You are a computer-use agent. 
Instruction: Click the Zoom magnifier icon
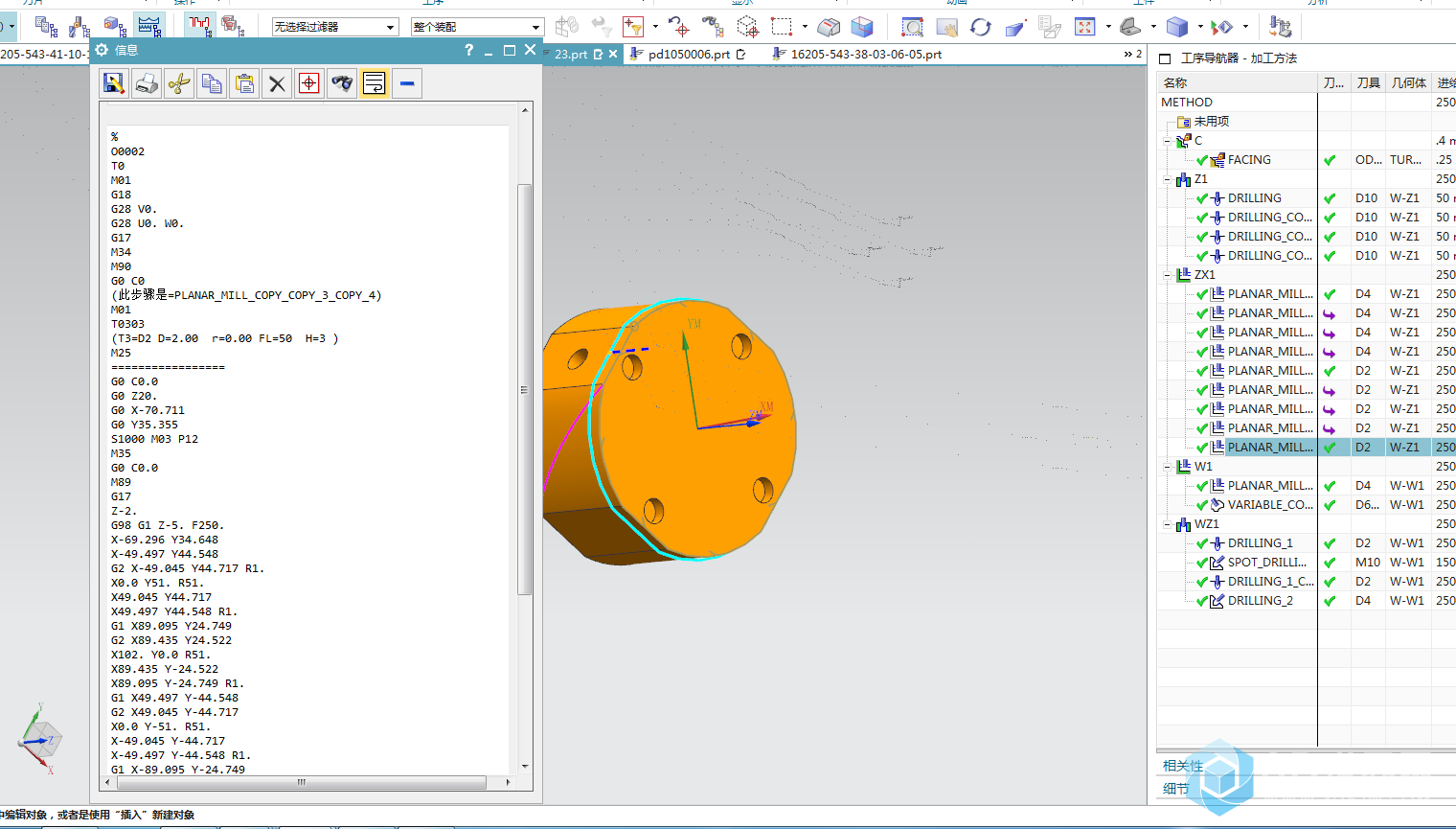913,27
